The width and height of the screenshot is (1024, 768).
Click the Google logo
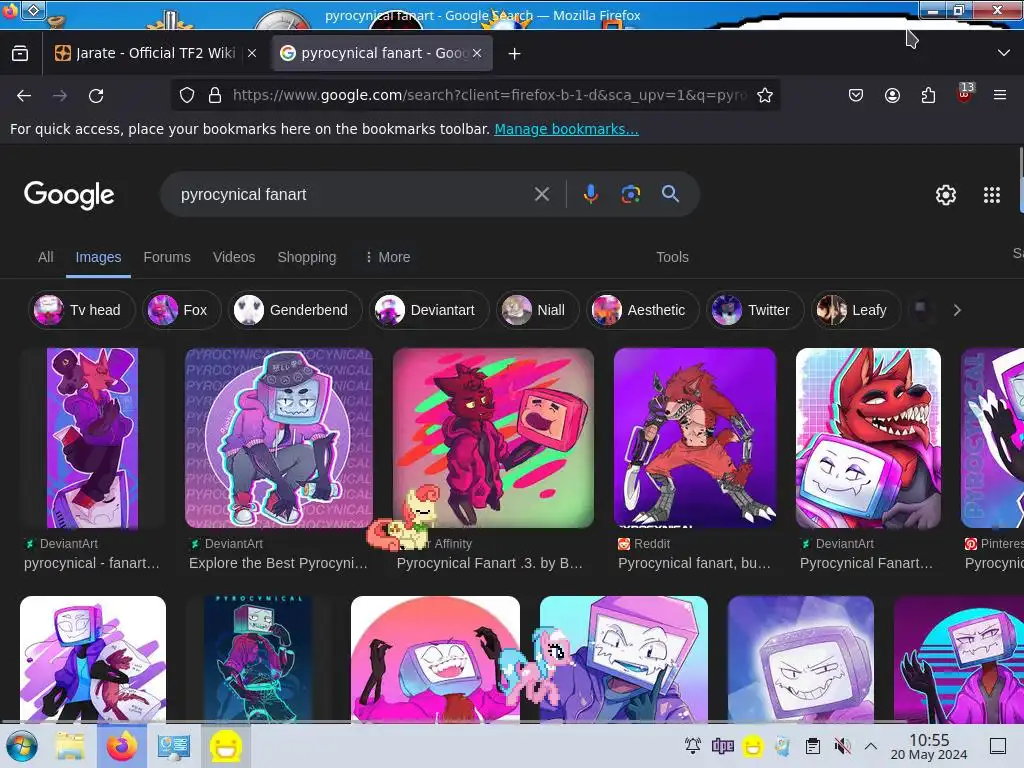[69, 195]
